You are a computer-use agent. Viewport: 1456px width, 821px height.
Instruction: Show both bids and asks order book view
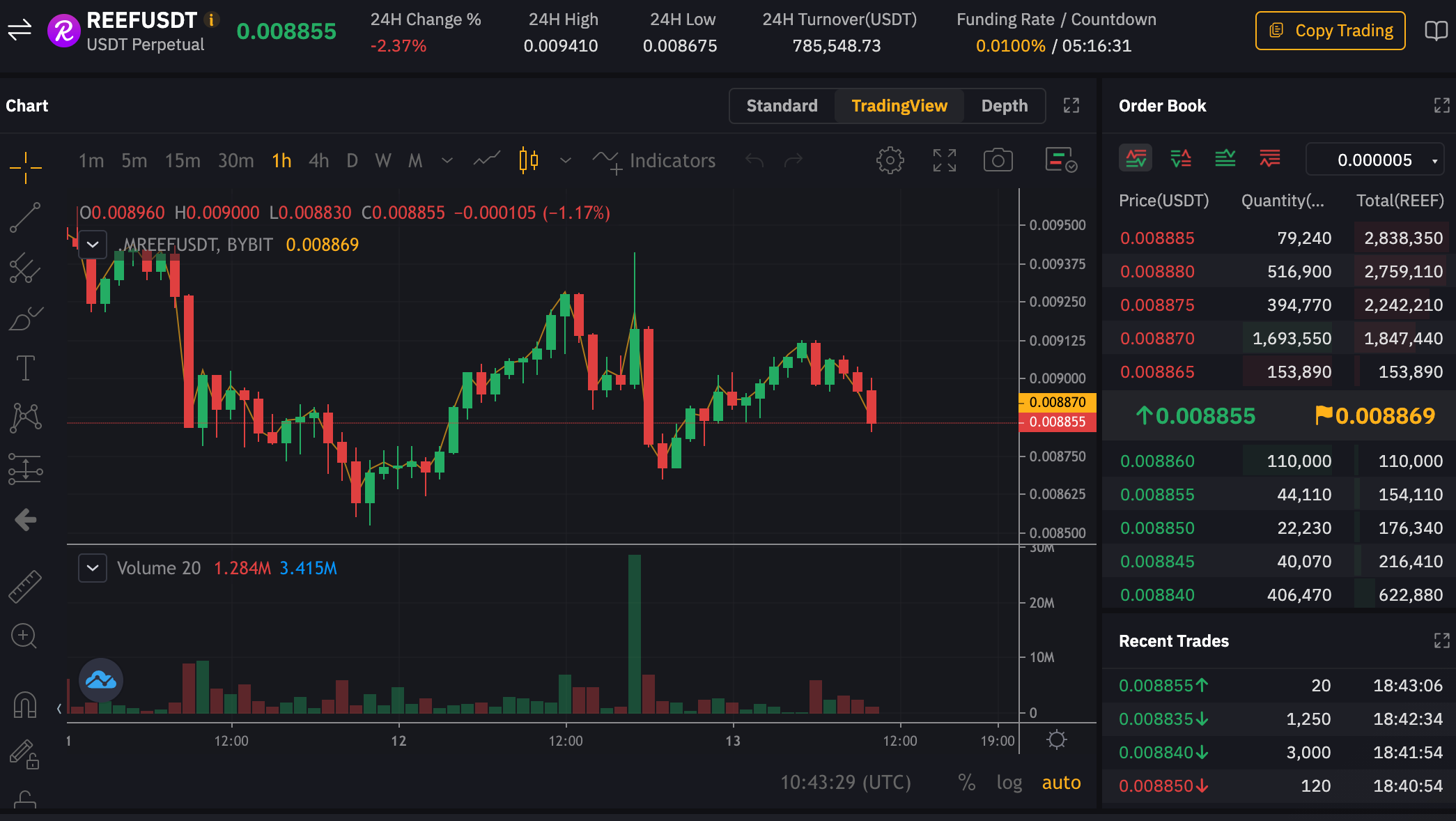tap(1136, 159)
